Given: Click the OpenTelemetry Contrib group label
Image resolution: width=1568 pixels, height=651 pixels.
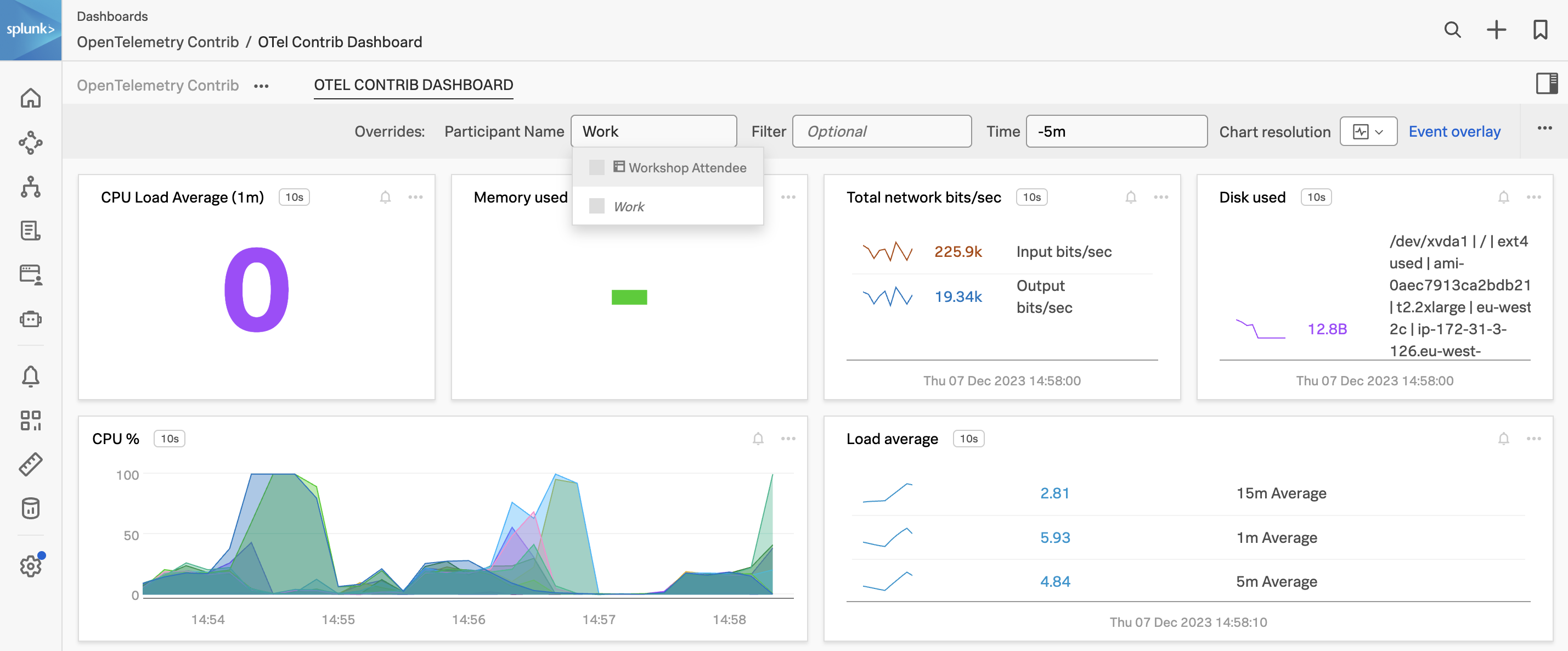Looking at the screenshot, I should tap(157, 85).
